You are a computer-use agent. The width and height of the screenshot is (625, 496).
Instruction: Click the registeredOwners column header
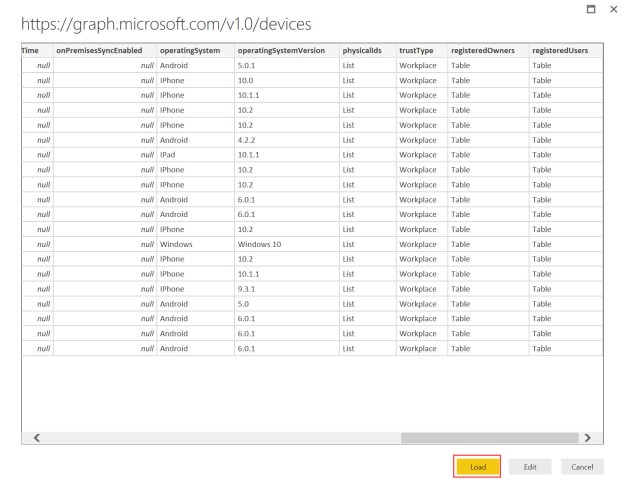pos(485,50)
